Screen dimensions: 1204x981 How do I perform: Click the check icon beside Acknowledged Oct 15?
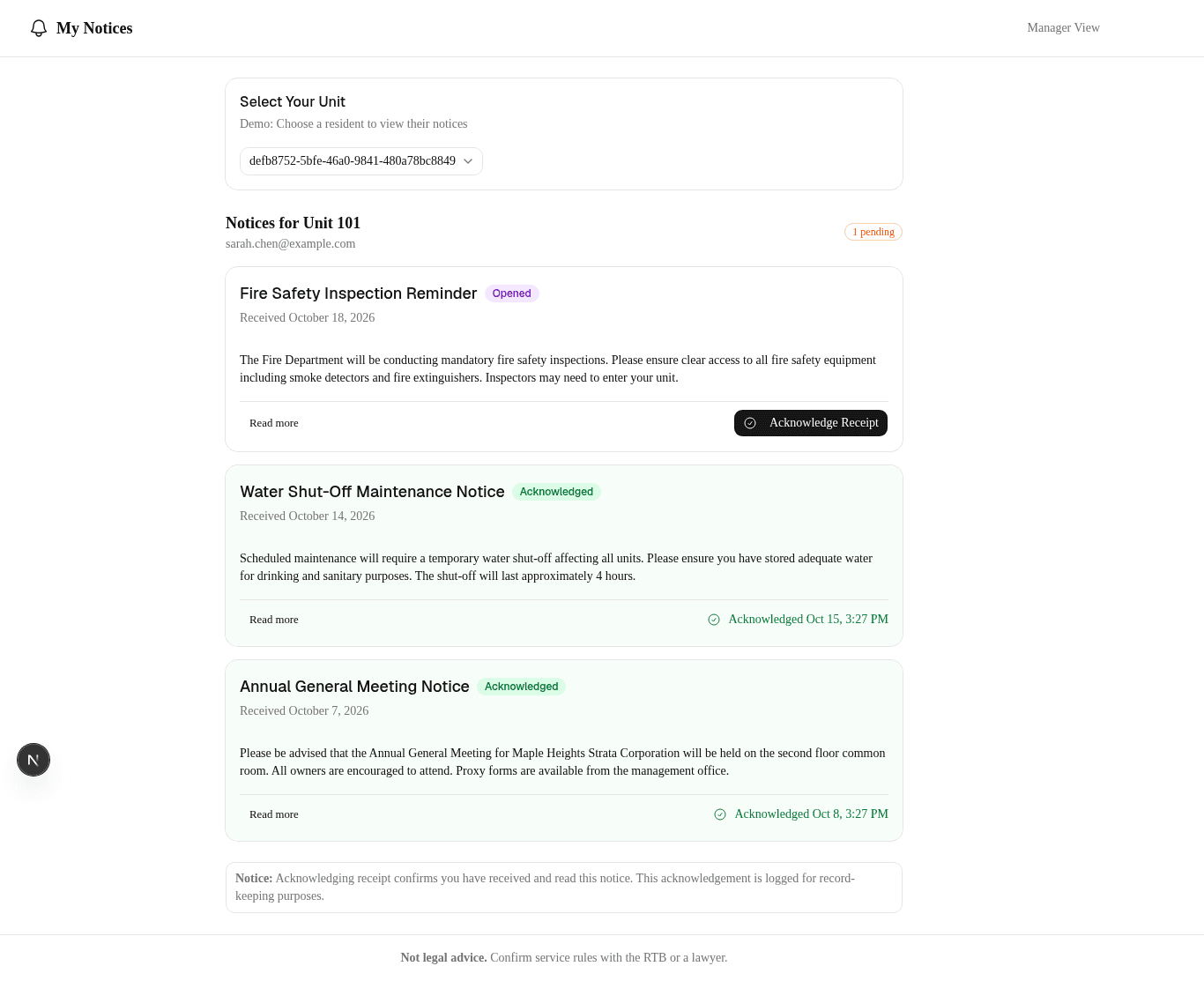point(714,620)
